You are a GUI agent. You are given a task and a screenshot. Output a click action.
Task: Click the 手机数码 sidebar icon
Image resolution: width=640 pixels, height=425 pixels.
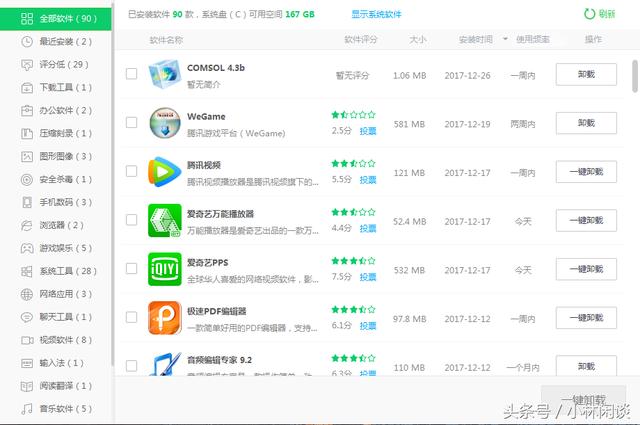(x=27, y=202)
